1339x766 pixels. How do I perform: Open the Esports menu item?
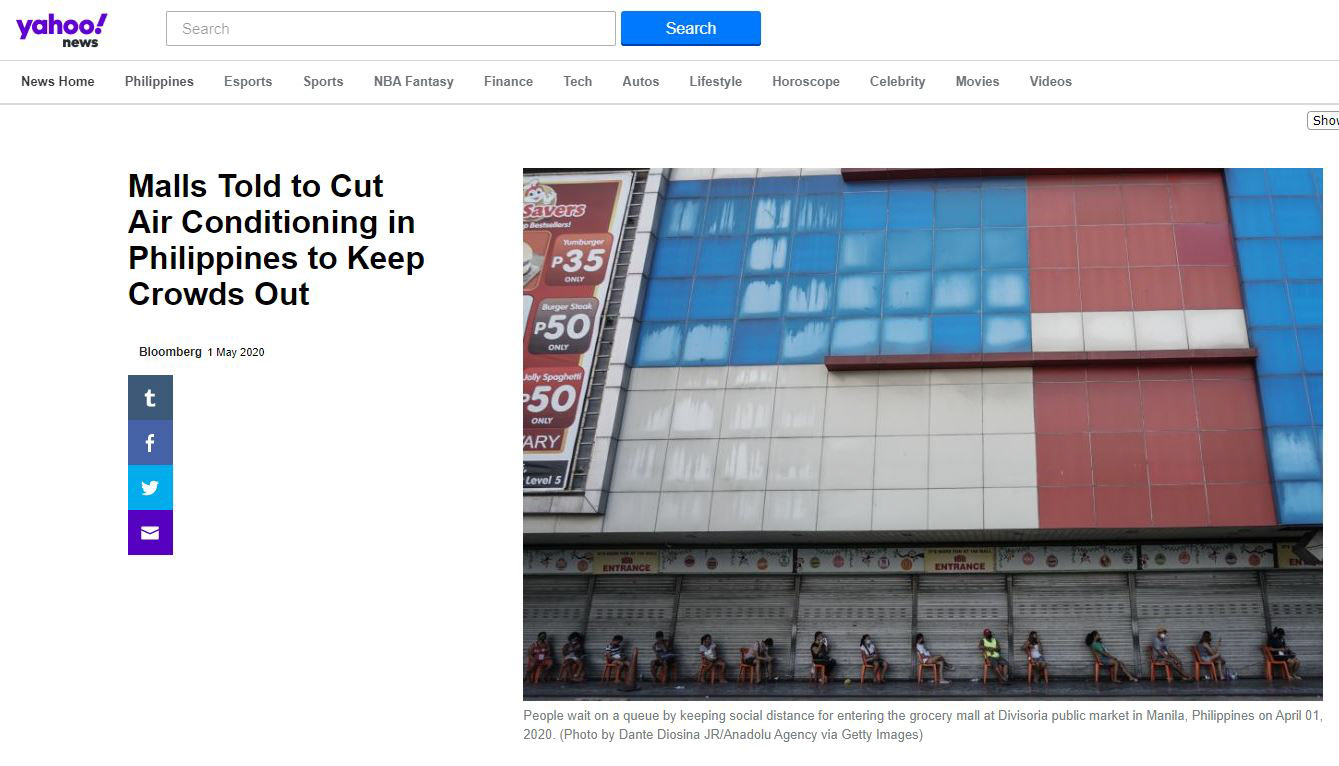(248, 82)
